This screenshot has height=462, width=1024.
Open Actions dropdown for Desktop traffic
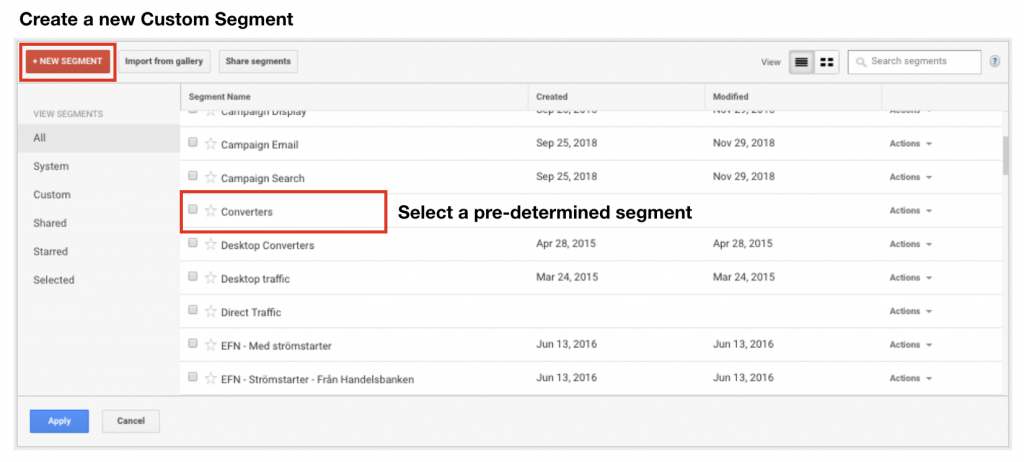pos(910,278)
